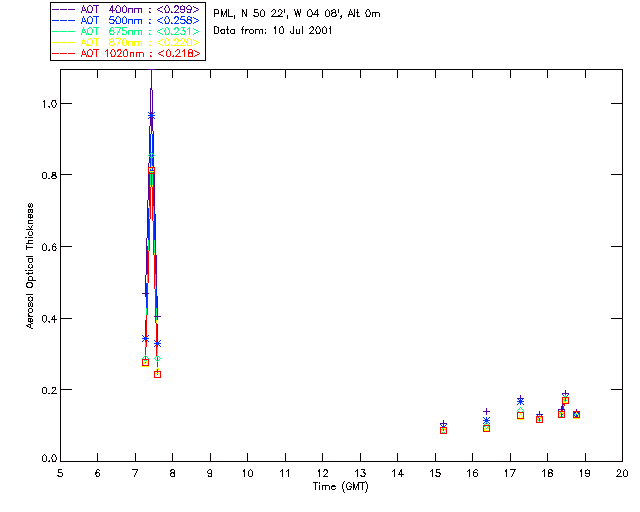Click the Time (GMT) axis label

341,486
